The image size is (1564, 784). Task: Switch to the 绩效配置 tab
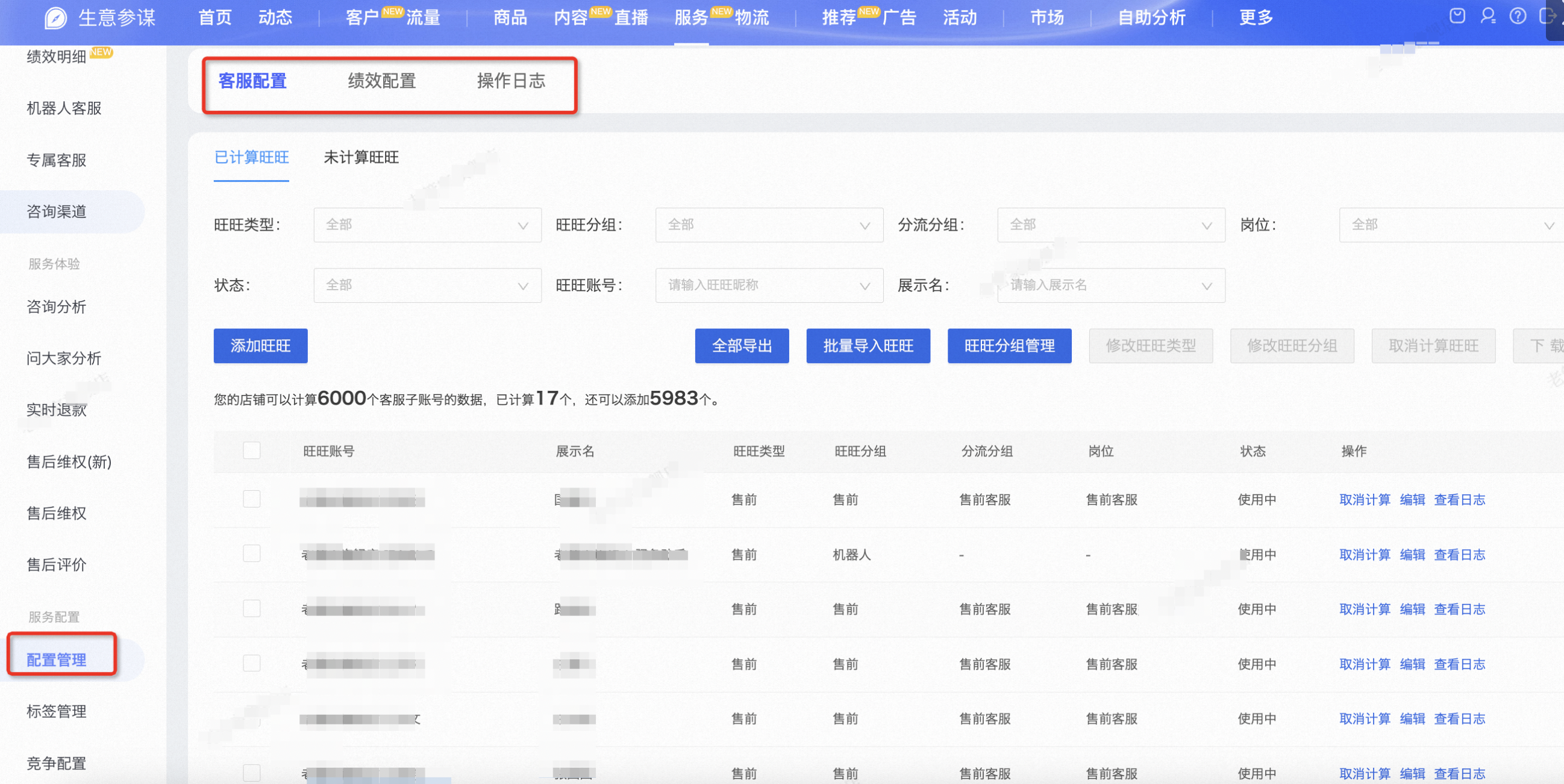coord(382,81)
